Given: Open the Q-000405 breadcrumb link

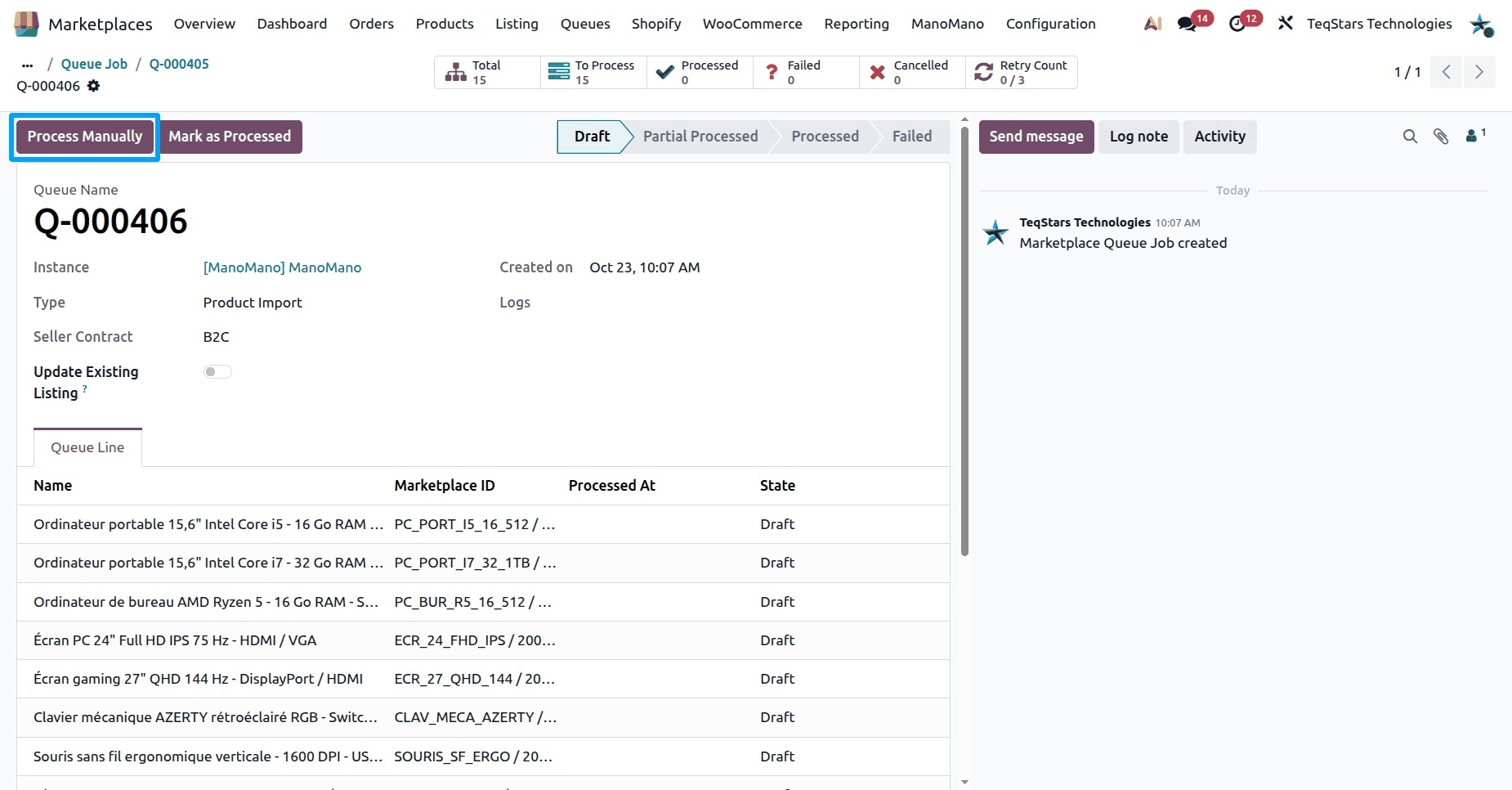Looking at the screenshot, I should 179,64.
